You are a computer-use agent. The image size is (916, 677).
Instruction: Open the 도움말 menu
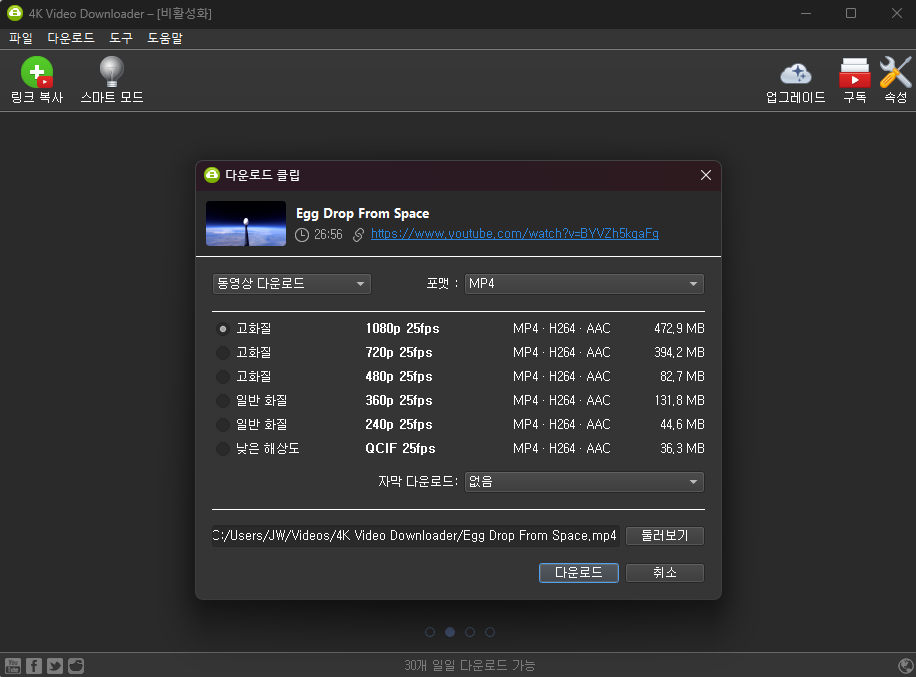click(165, 39)
